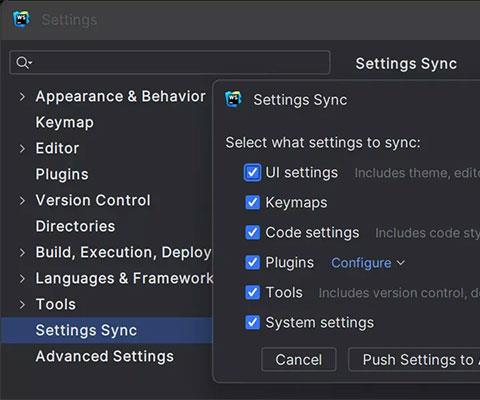Select the Editor category label
This screenshot has height=400, width=480.
57,149
